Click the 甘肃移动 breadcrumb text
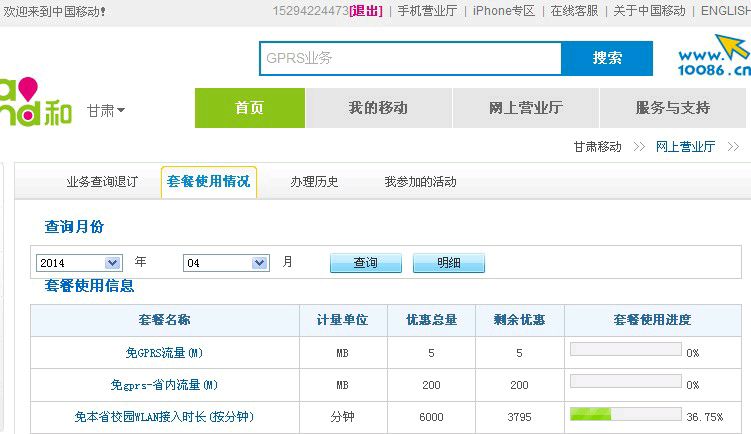The width and height of the screenshot is (751, 434). [597, 147]
